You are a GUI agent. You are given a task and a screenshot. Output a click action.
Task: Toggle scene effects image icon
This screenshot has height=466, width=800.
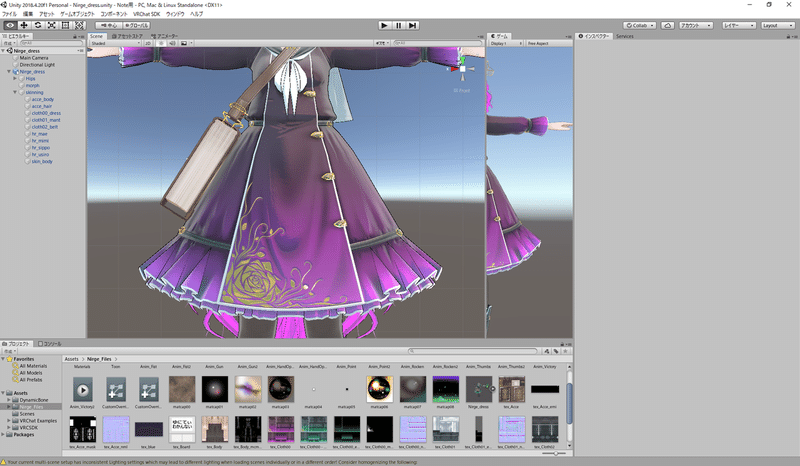tap(184, 43)
